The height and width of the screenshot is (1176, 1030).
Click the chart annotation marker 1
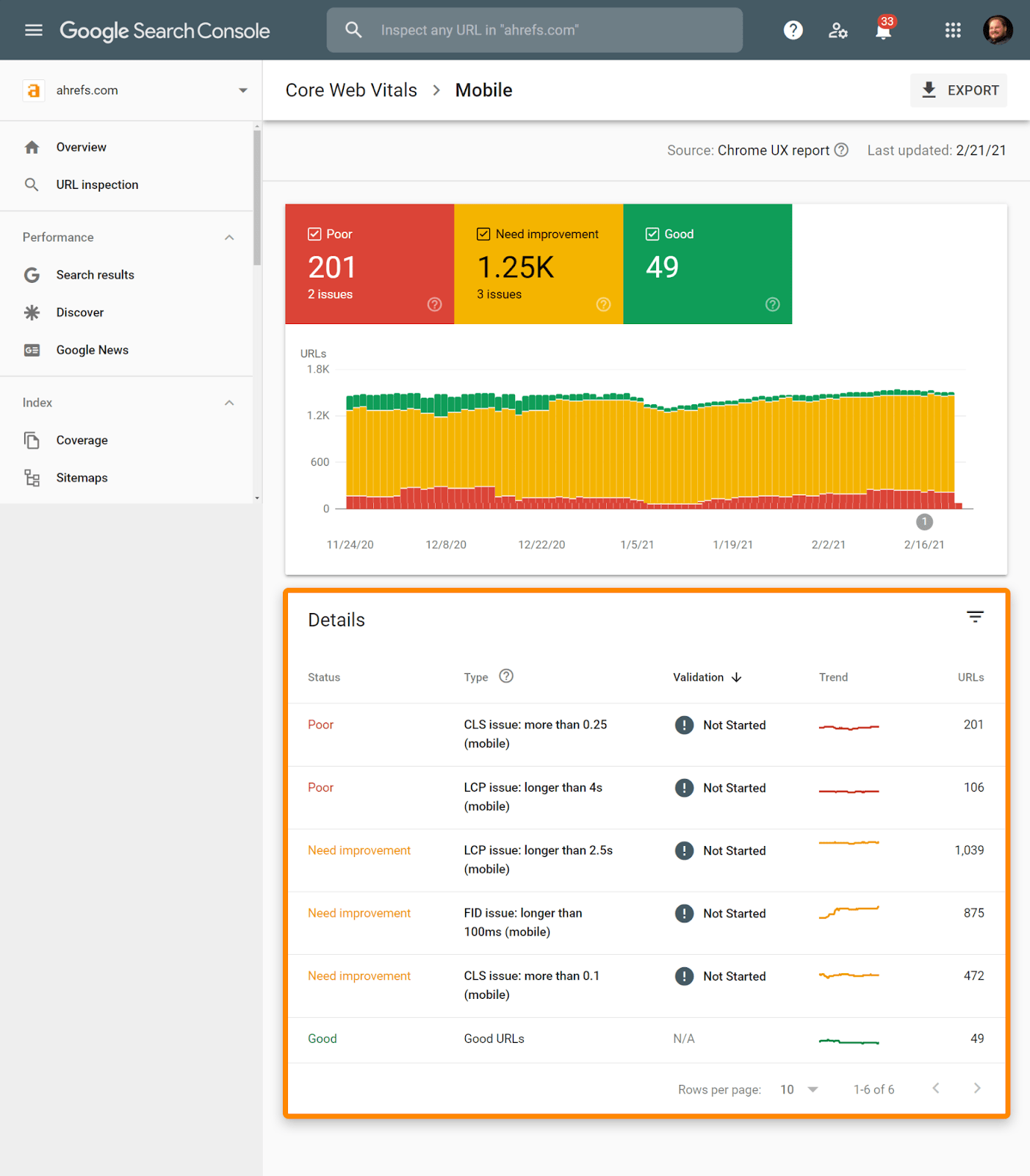[x=924, y=522]
